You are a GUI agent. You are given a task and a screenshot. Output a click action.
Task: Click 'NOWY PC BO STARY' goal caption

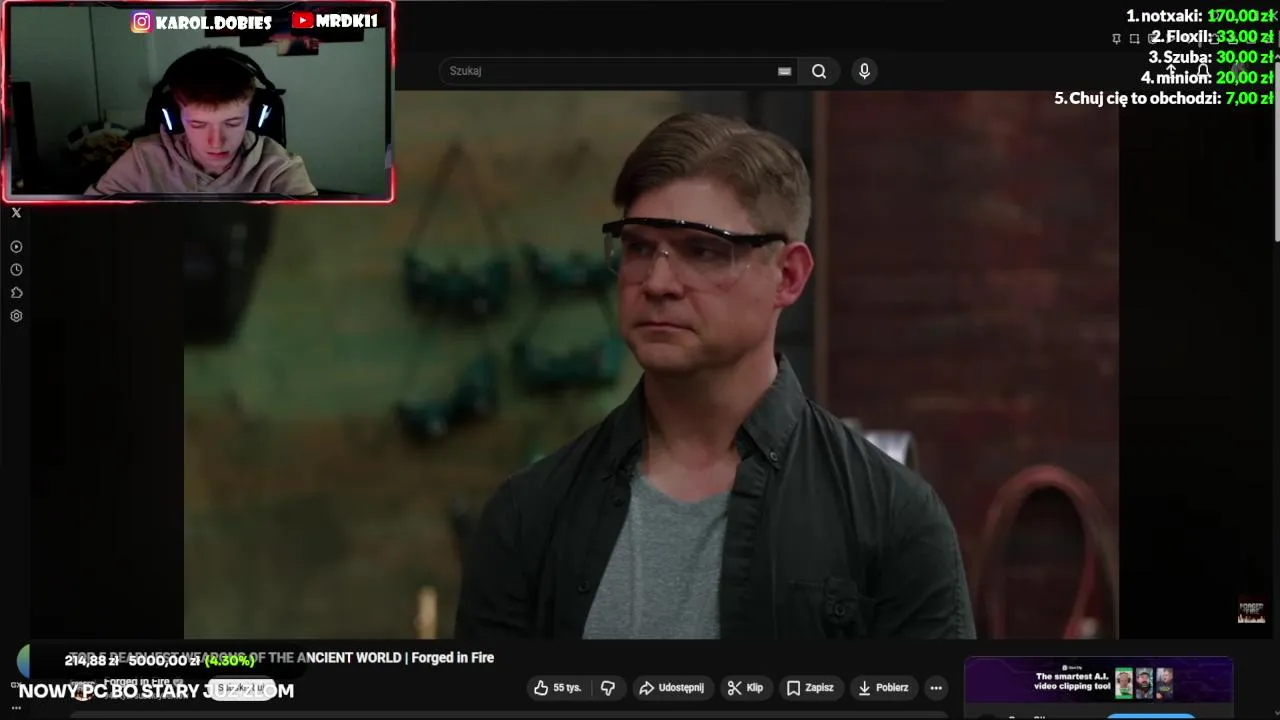point(156,691)
